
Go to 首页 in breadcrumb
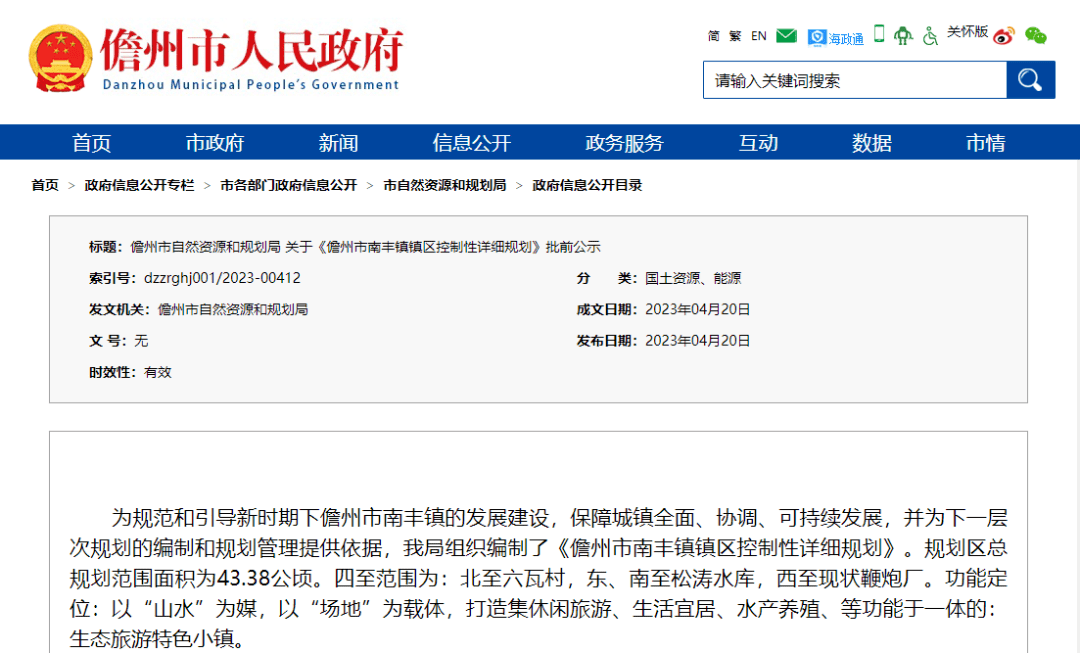(45, 185)
